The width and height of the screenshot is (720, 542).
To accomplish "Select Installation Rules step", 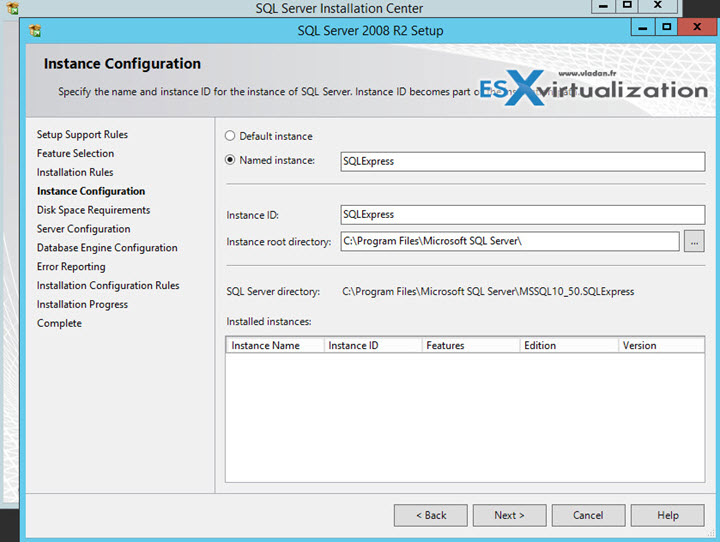I will tap(75, 172).
